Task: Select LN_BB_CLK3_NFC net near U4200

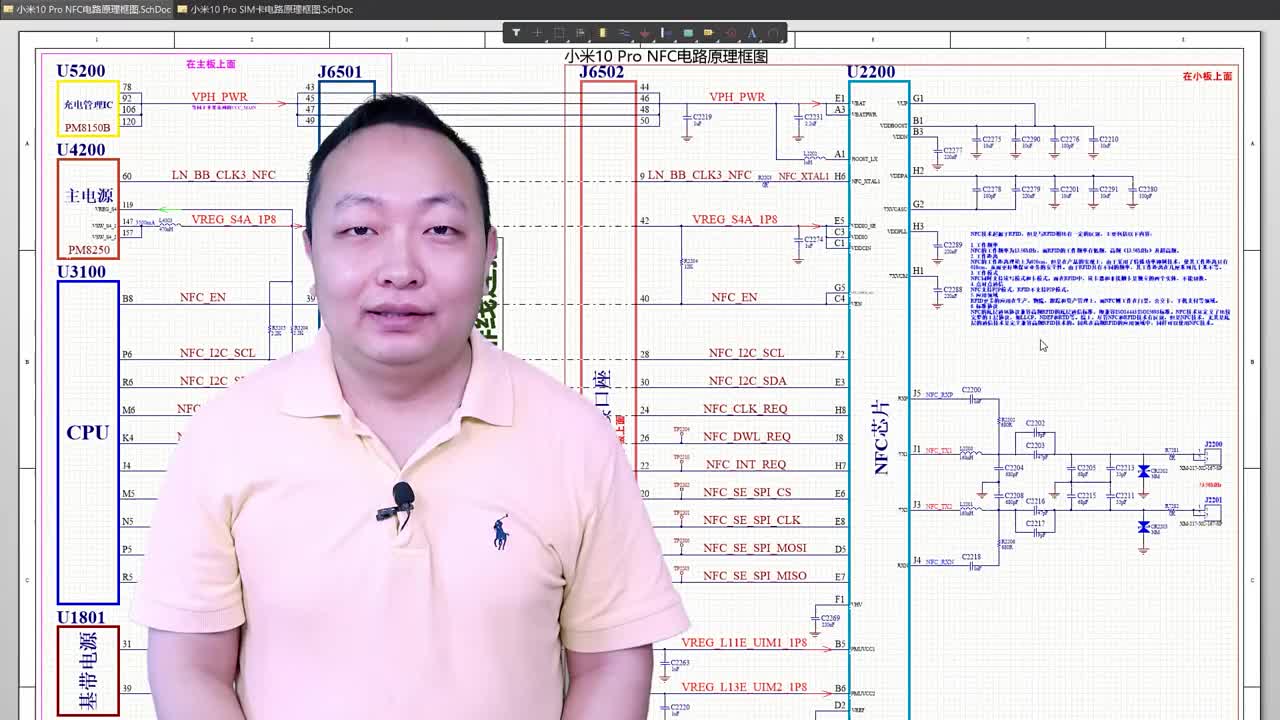Action: [x=223, y=175]
